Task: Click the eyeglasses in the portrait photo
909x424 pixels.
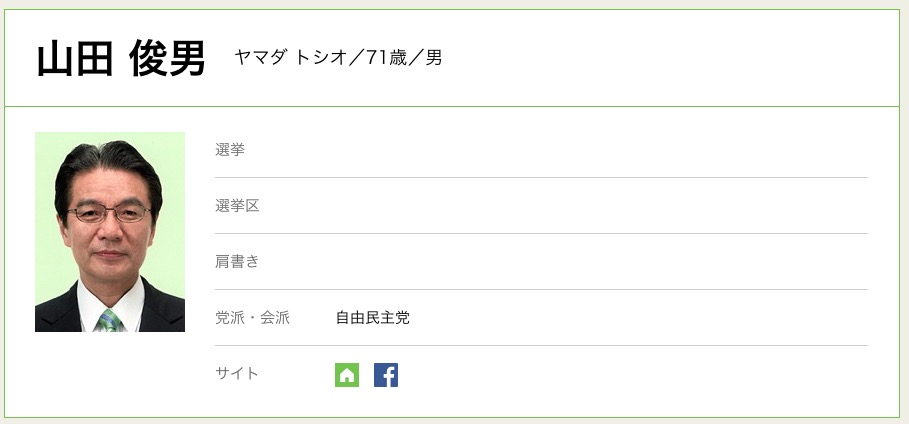Action: (x=111, y=213)
